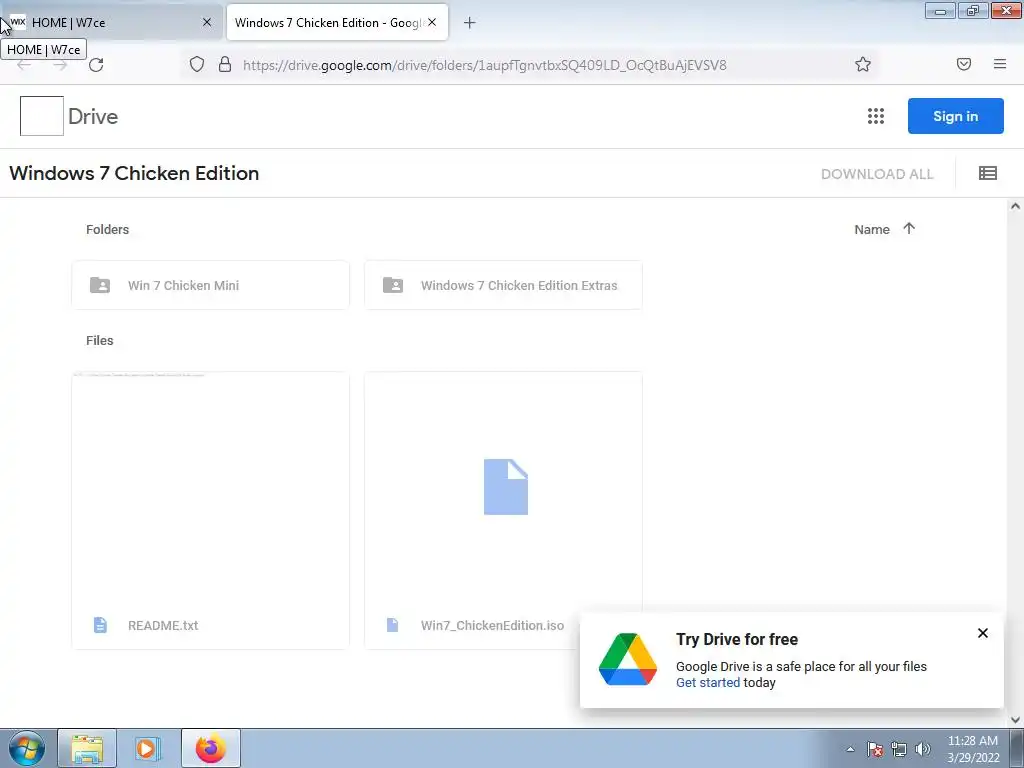The image size is (1024, 768).
Task: Open the Firefox hamburger menu
Action: (1000, 64)
